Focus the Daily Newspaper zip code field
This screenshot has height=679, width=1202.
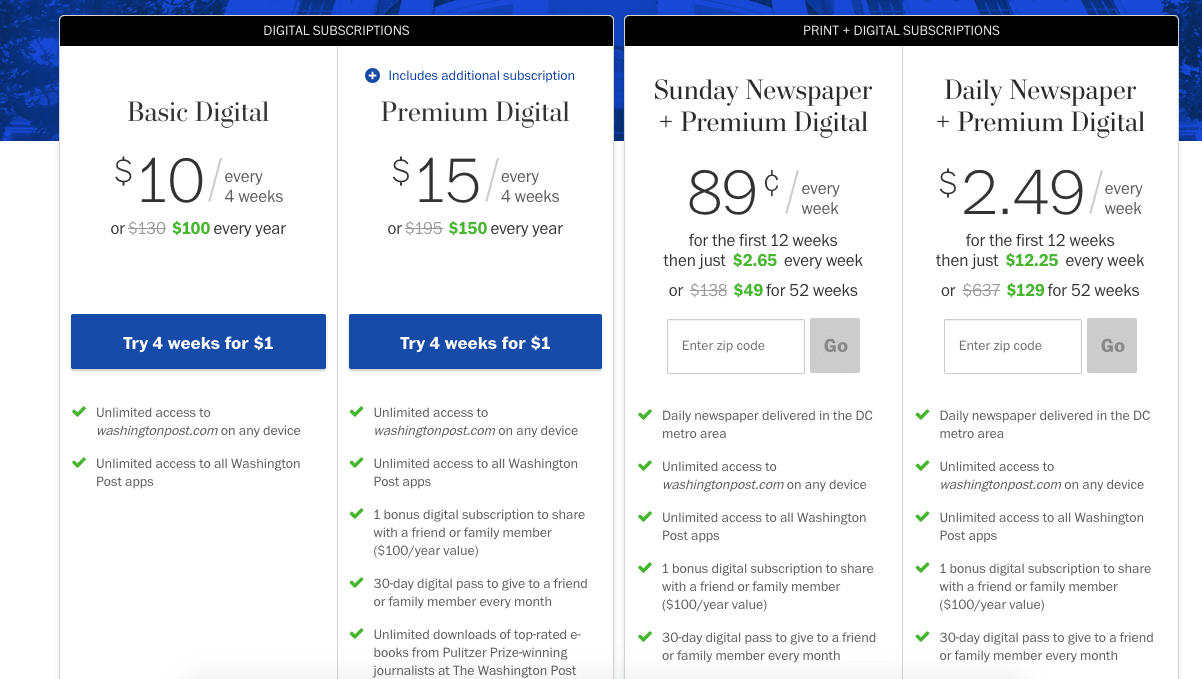point(1013,346)
